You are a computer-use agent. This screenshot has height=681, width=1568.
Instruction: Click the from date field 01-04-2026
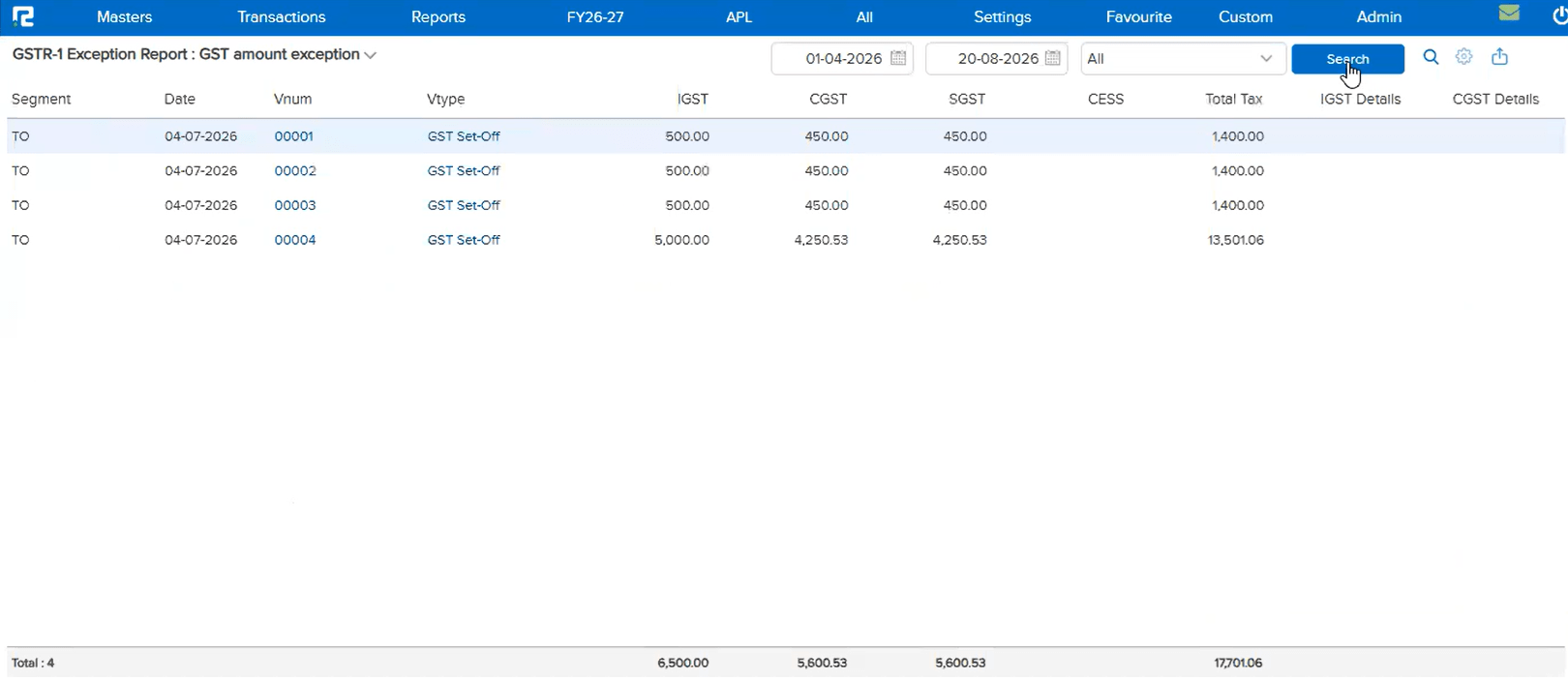(843, 58)
